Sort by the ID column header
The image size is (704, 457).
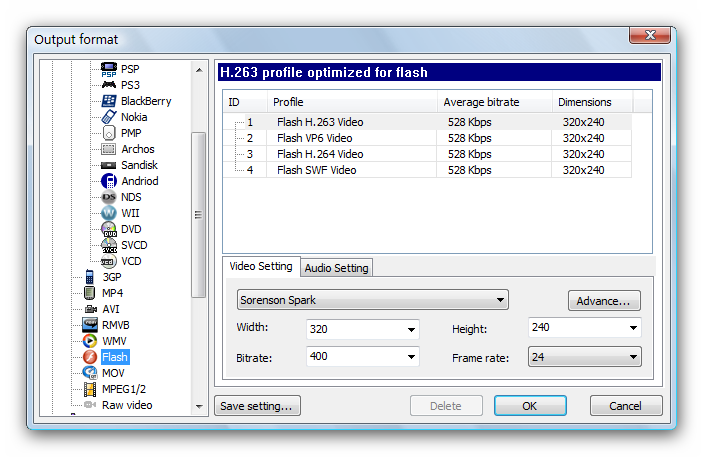pyautogui.click(x=245, y=102)
